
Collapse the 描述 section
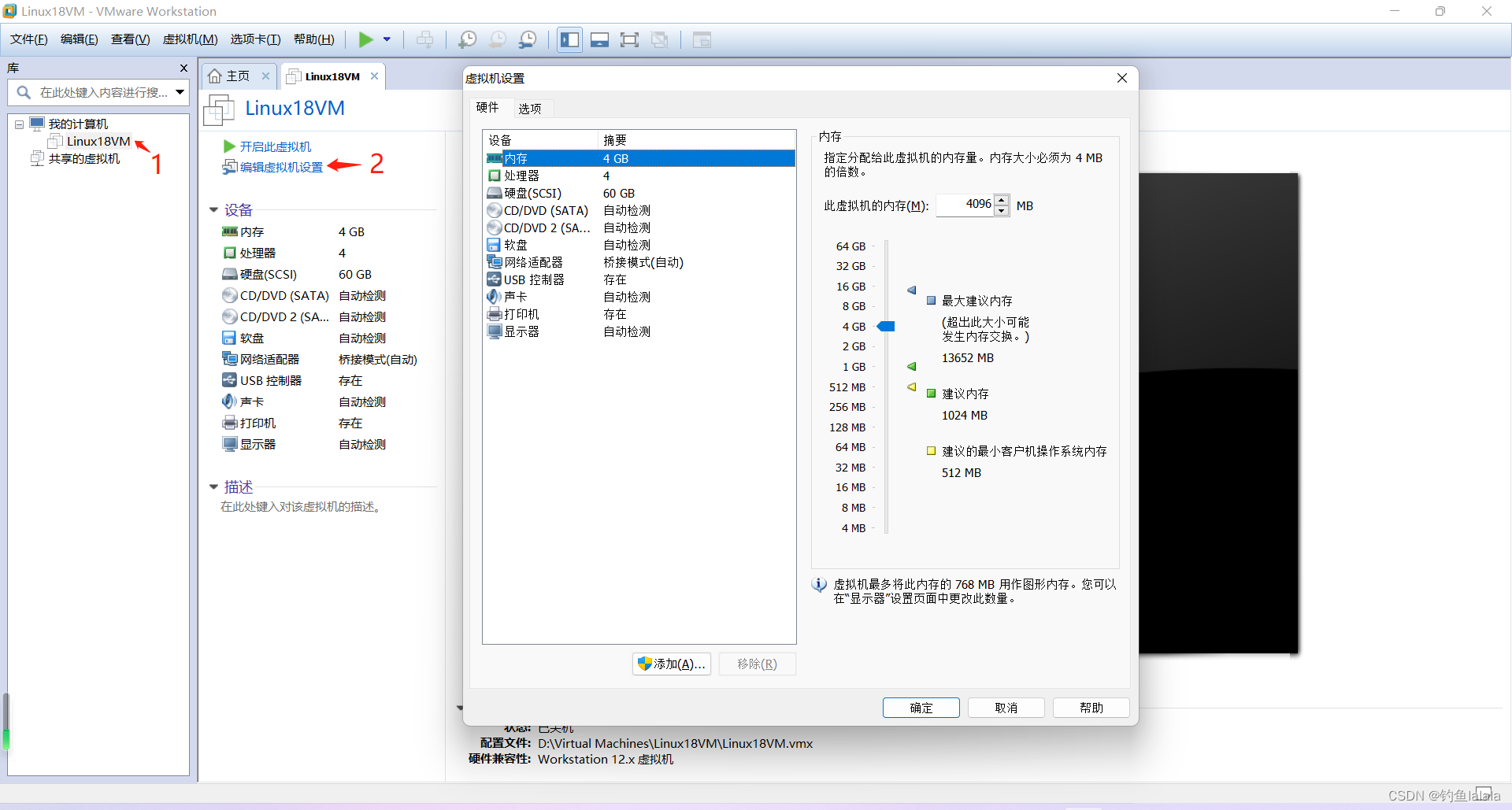tap(213, 486)
